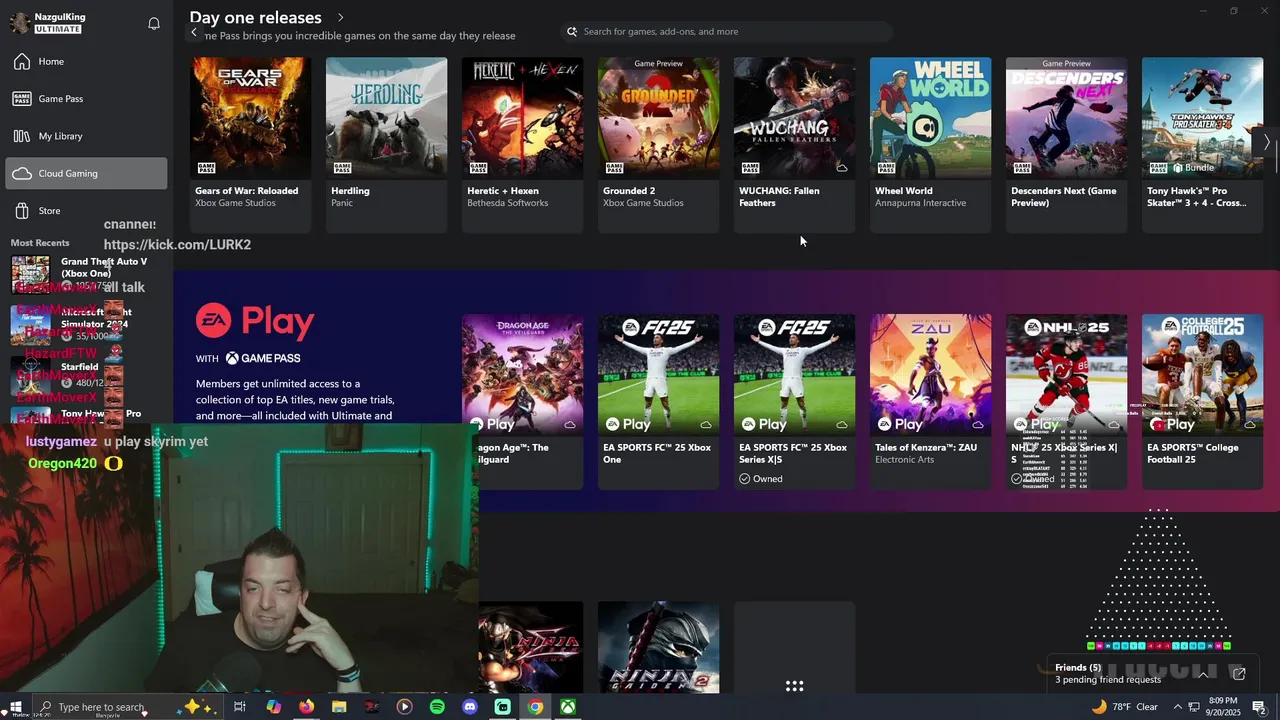The image size is (1280, 720).
Task: Click the EA Play logo heading
Action: [x=255, y=321]
